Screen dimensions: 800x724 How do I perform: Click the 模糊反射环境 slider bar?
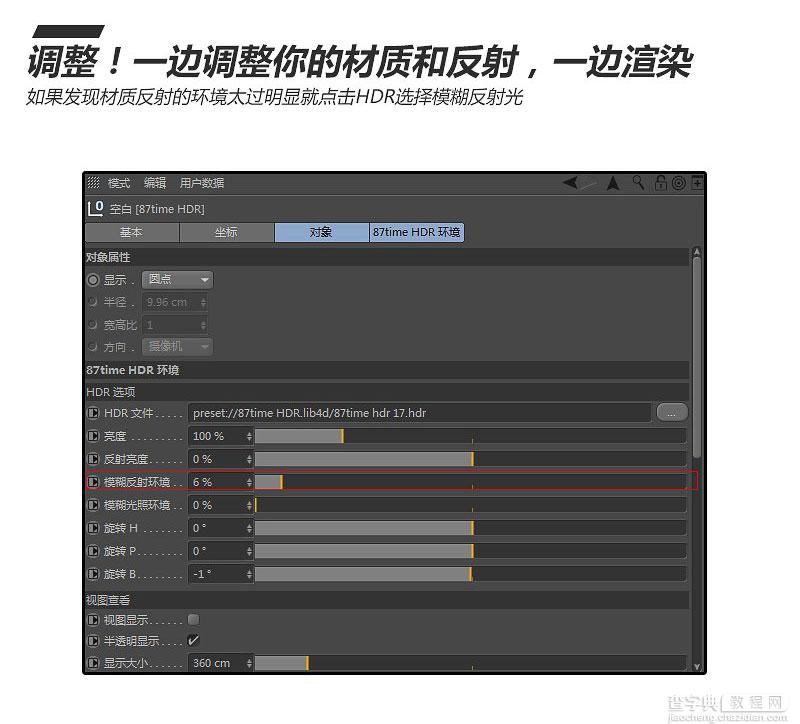470,482
